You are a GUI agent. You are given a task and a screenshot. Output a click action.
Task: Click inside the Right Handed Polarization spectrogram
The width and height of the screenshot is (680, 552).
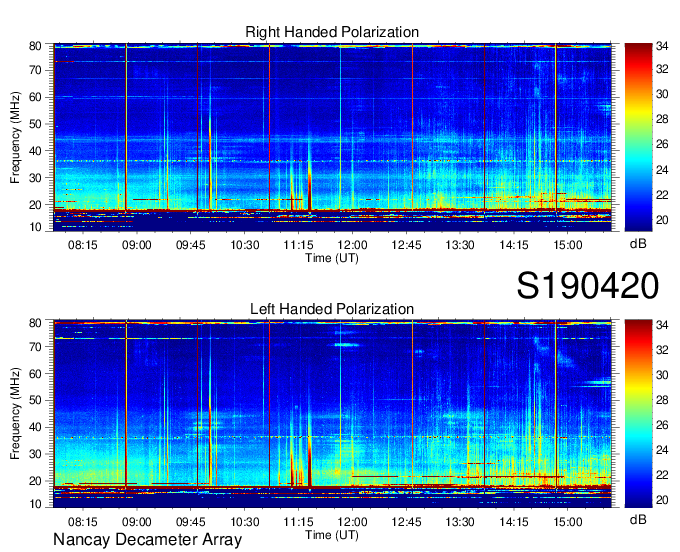pyautogui.click(x=332, y=137)
